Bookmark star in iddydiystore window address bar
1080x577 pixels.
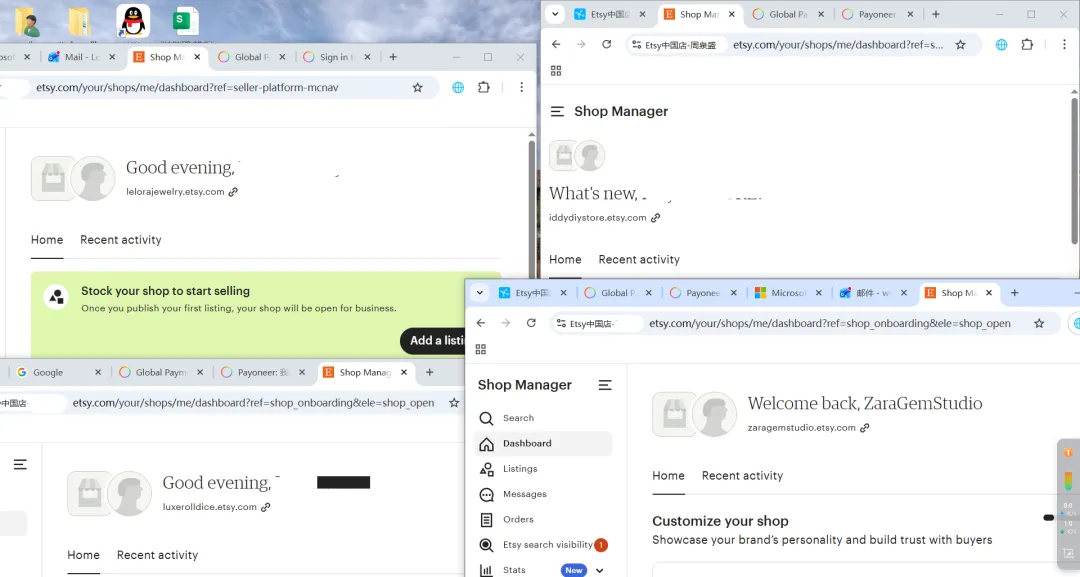coord(960,45)
